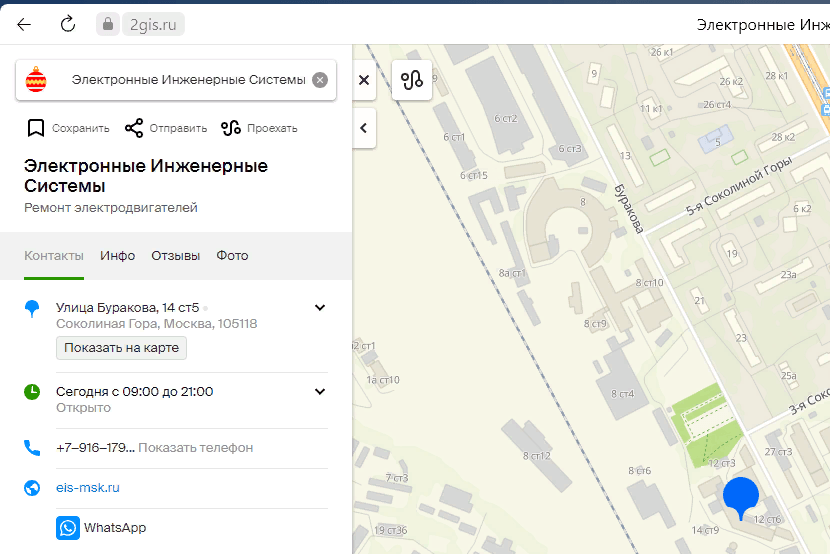Click building label 8а ст1 on map

pos(512,273)
